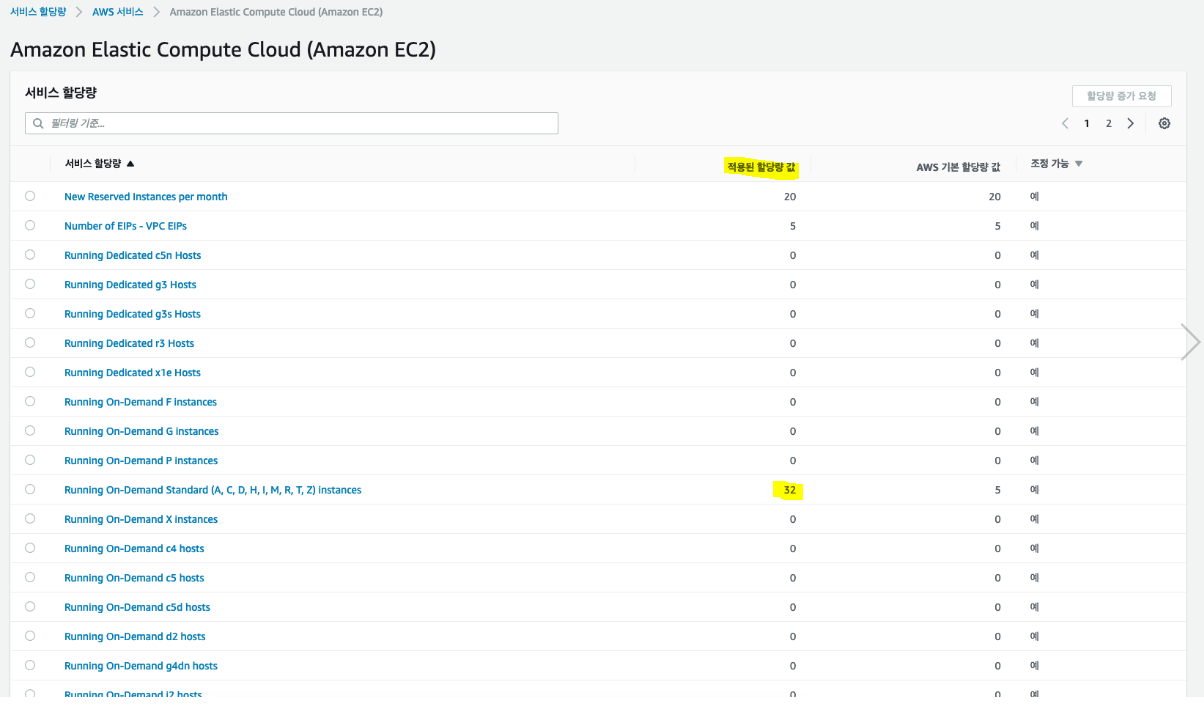Go to page 1 of quotas

[1087, 123]
